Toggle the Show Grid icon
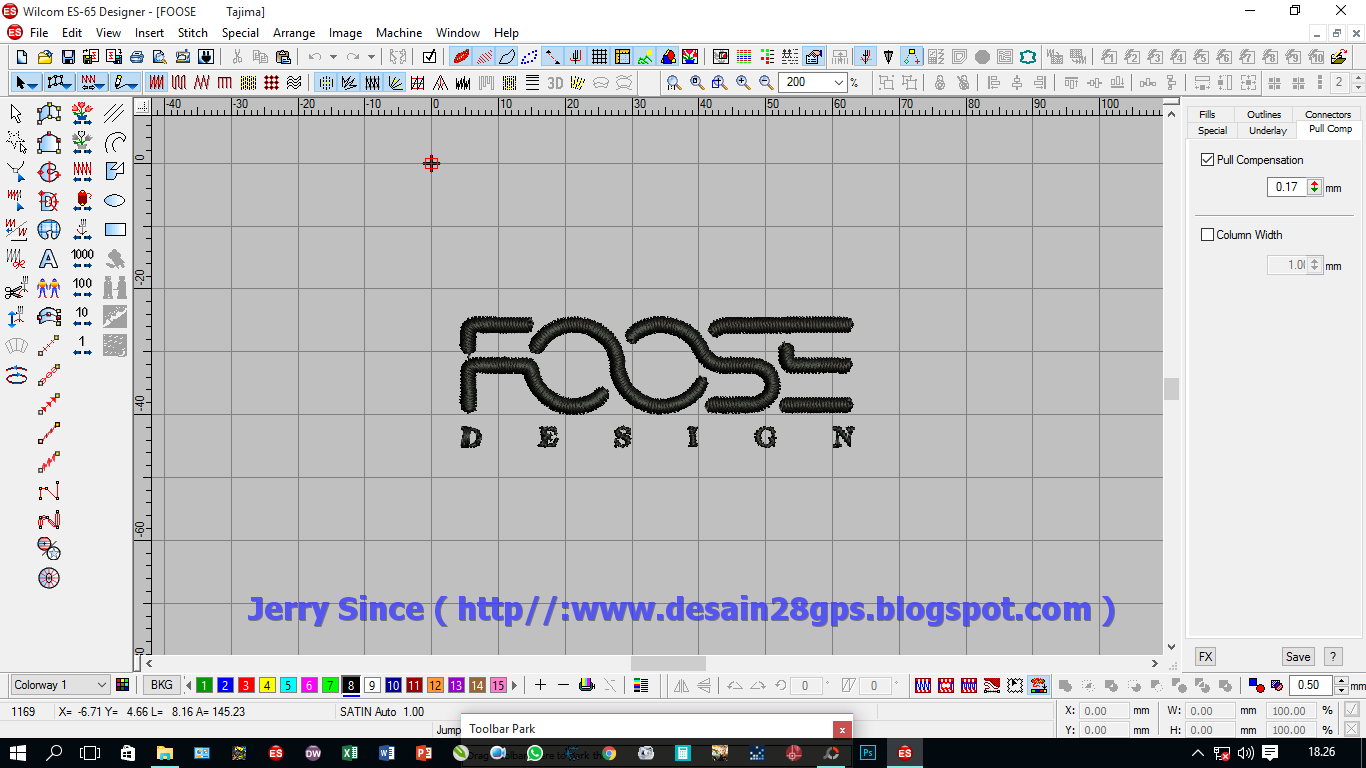 [599, 57]
